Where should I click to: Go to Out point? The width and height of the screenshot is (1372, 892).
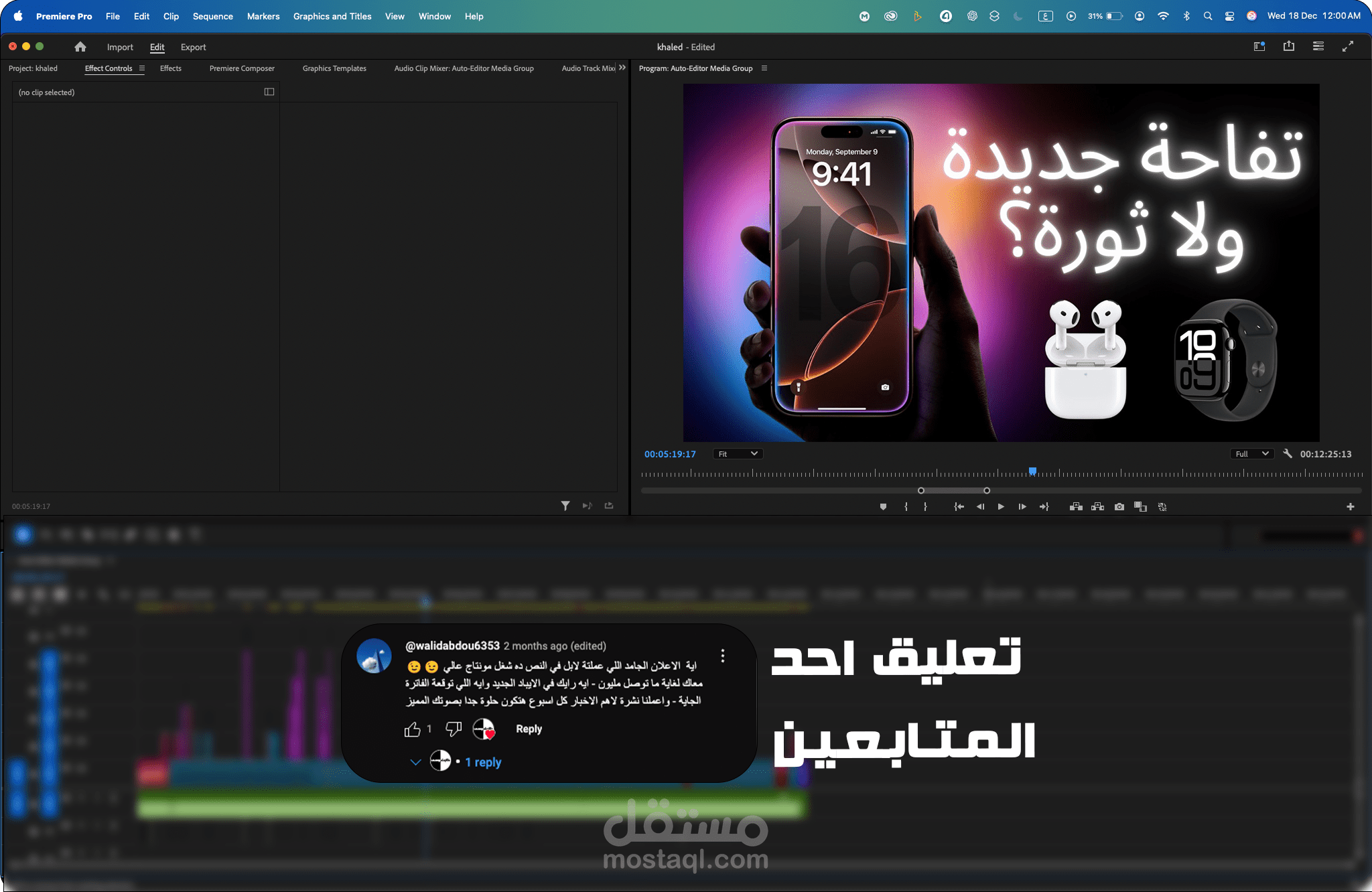point(1044,507)
